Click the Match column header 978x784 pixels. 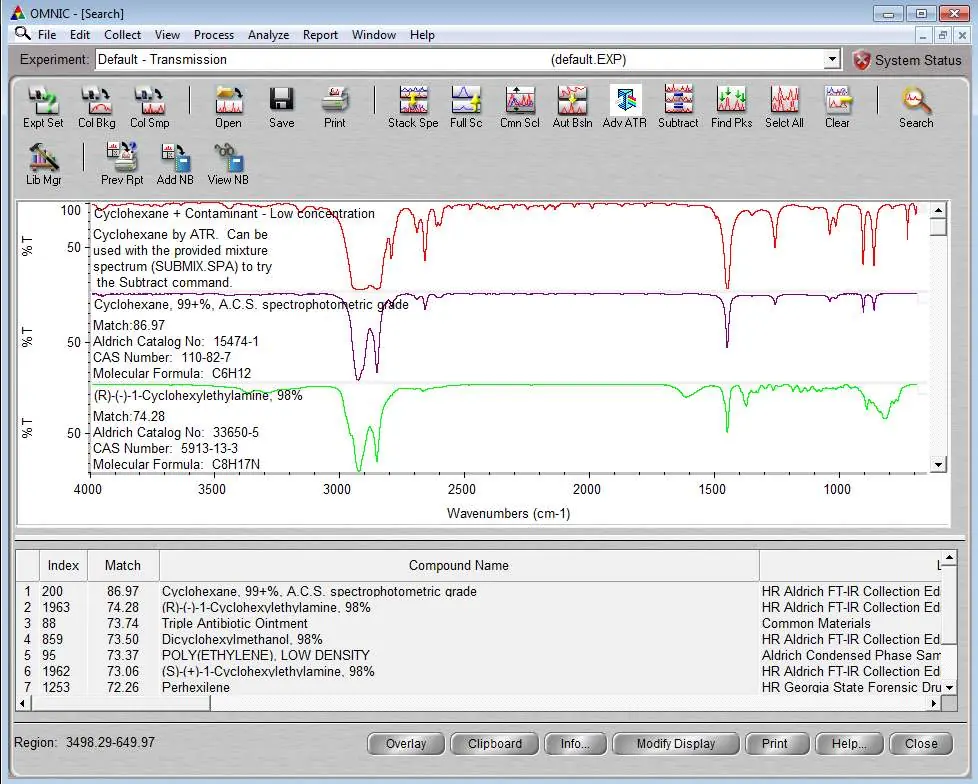pyautogui.click(x=123, y=566)
